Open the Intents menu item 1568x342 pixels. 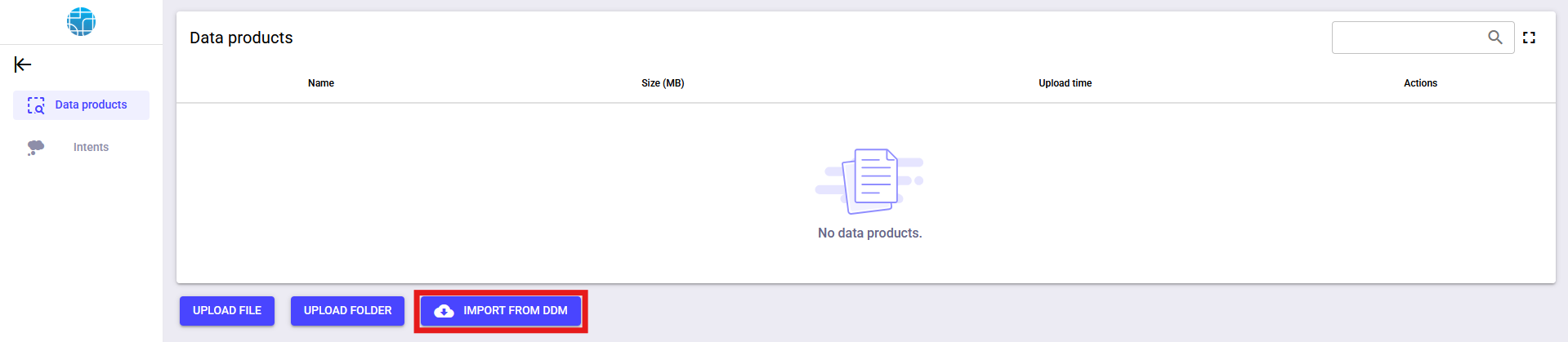point(91,147)
